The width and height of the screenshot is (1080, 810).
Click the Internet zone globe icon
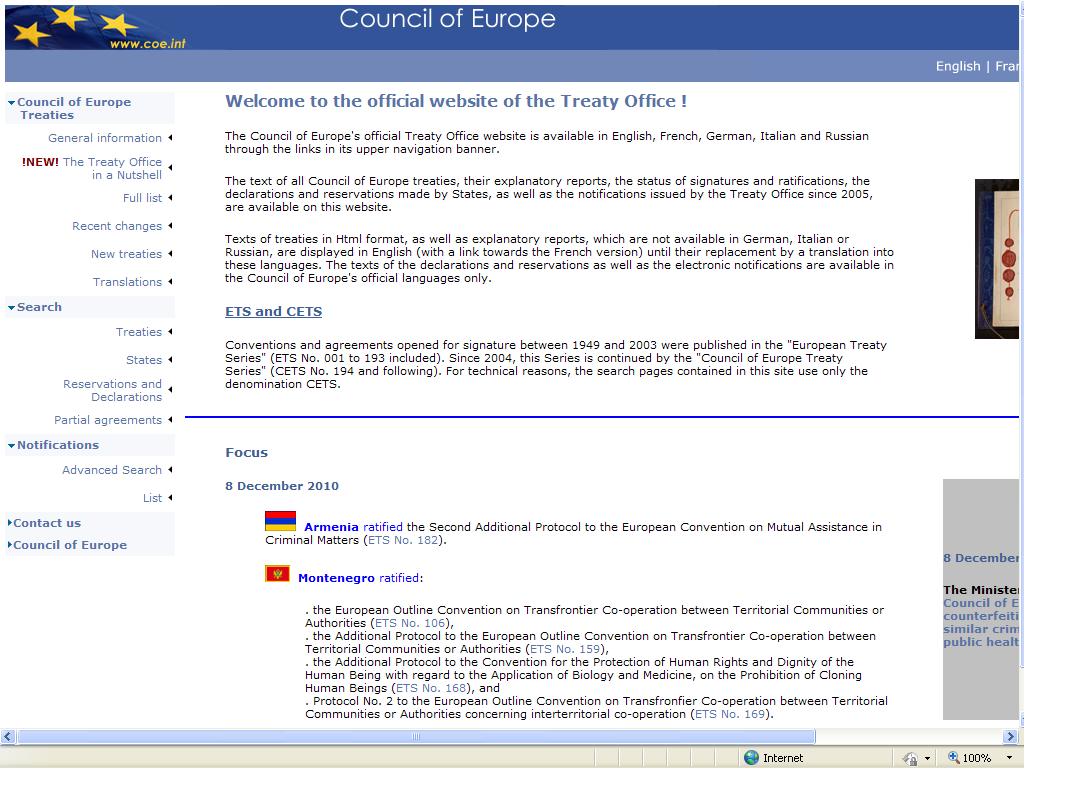coord(751,758)
